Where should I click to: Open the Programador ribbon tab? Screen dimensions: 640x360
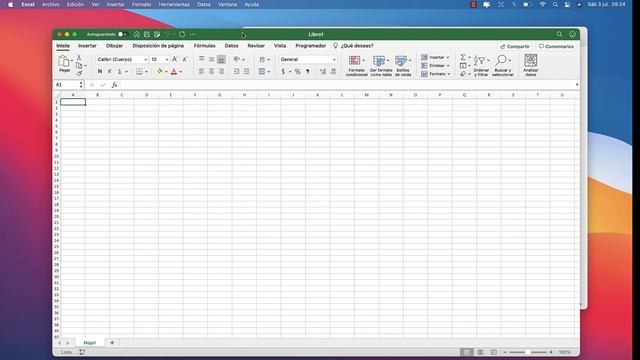(311, 46)
